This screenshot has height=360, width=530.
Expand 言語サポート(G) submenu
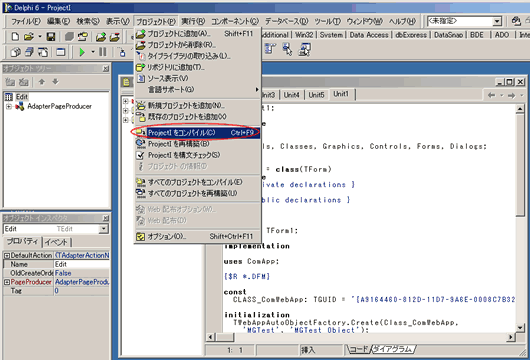coord(197,89)
